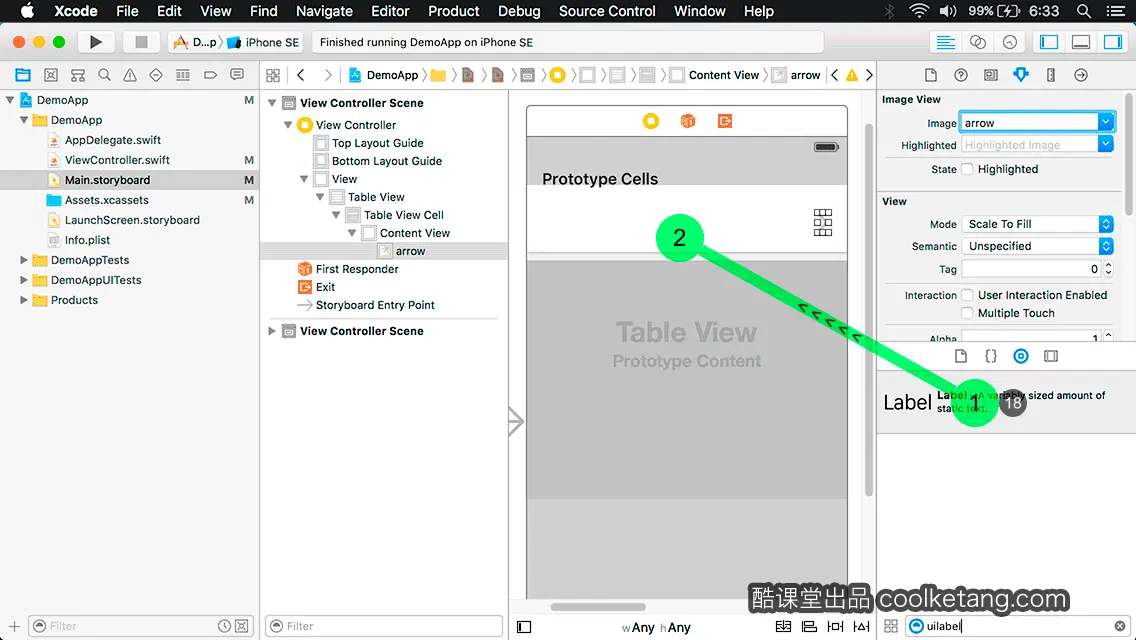This screenshot has width=1136, height=640.
Task: Clear the uilabel library search text
Action: tap(1119, 626)
